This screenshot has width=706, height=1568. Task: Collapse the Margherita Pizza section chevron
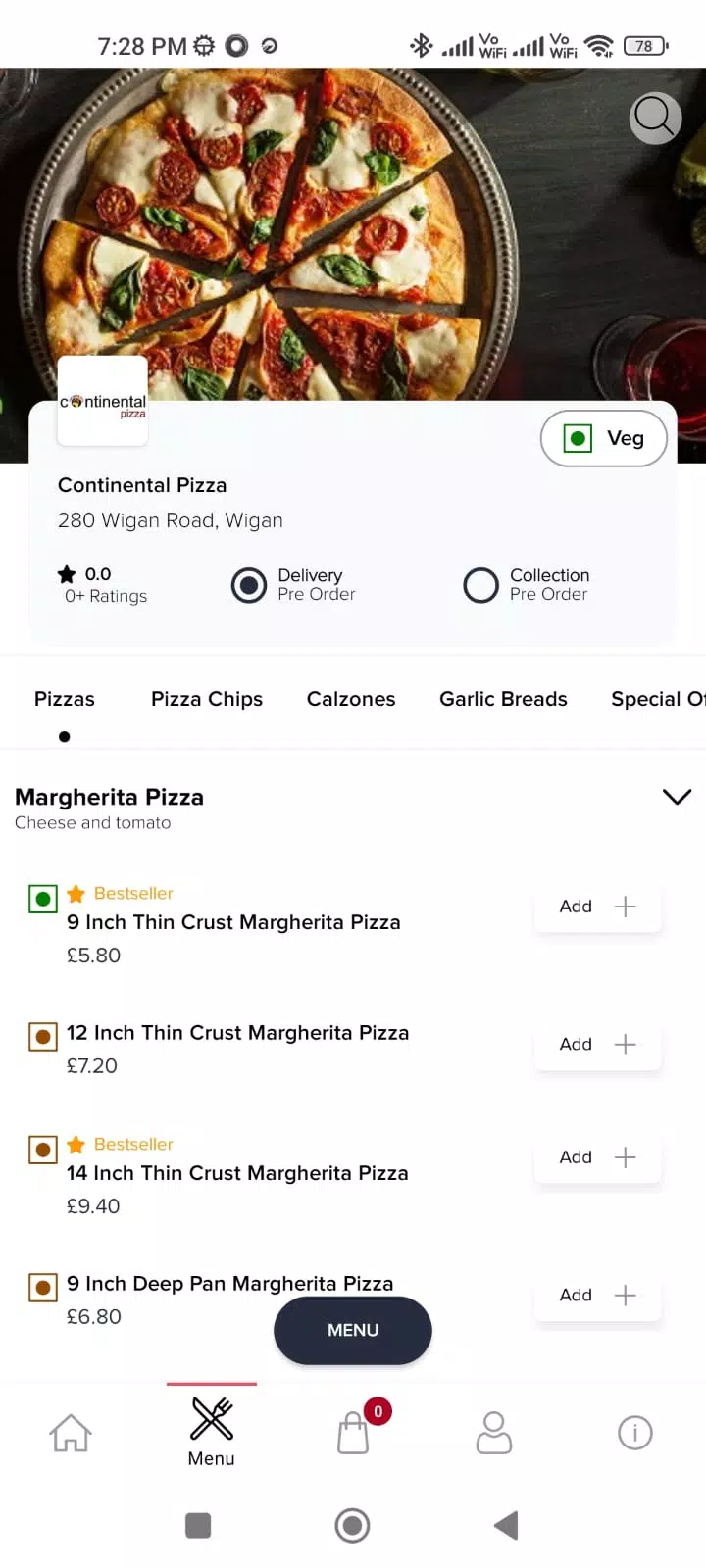click(678, 797)
